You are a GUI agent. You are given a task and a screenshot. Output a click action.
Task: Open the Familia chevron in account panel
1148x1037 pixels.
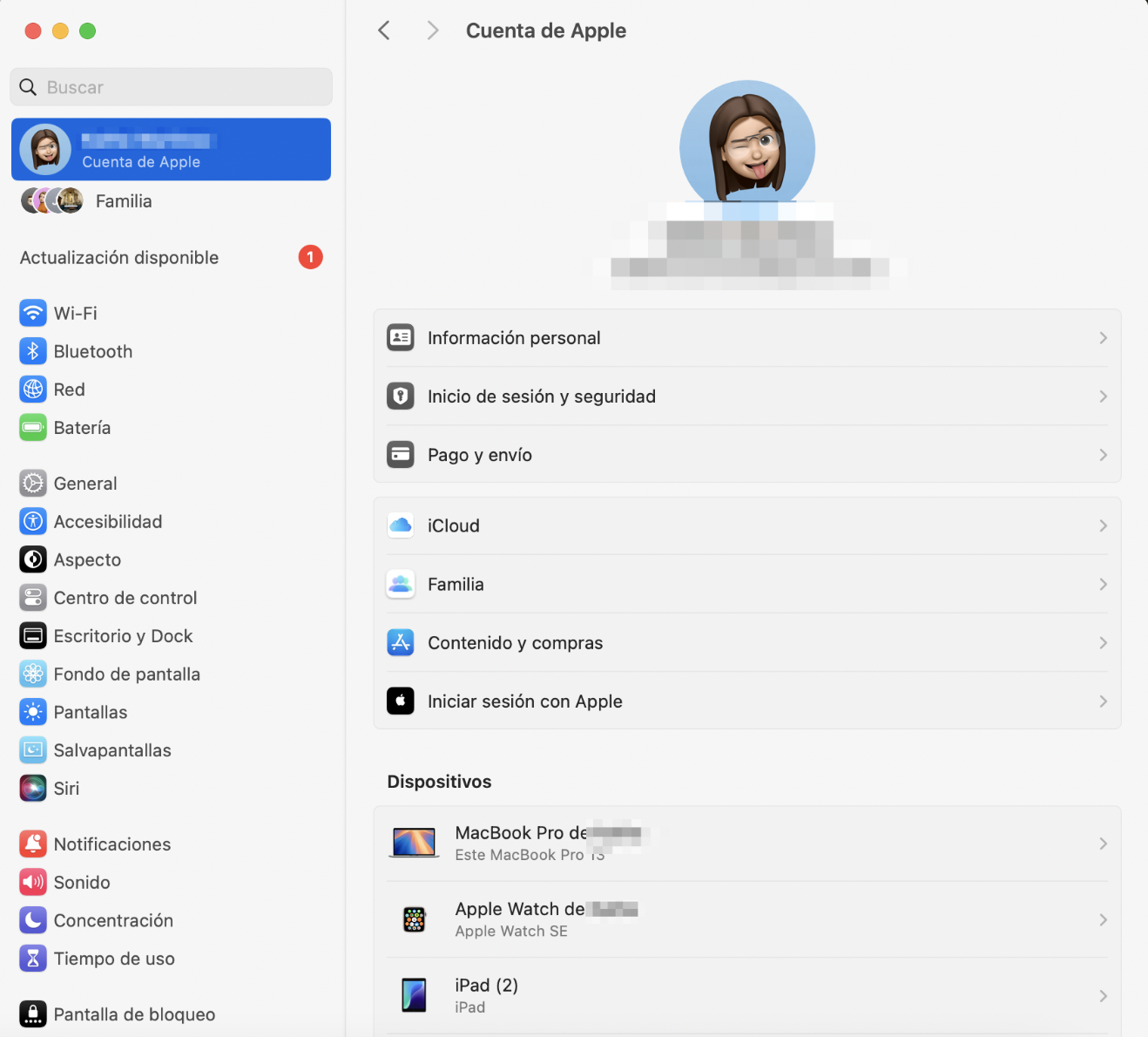coord(1102,584)
